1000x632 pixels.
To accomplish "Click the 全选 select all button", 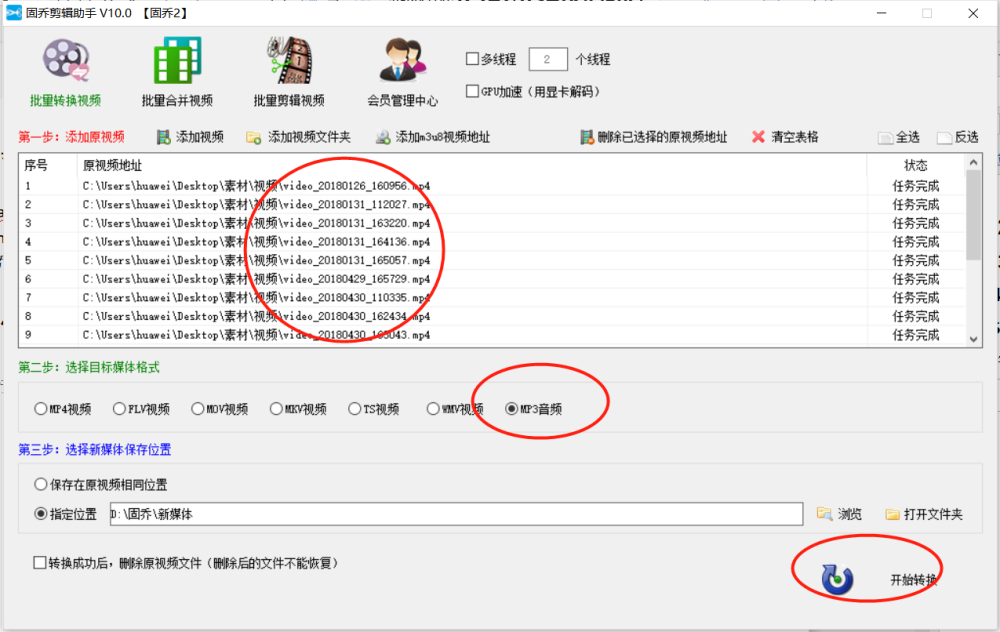I will [899, 137].
